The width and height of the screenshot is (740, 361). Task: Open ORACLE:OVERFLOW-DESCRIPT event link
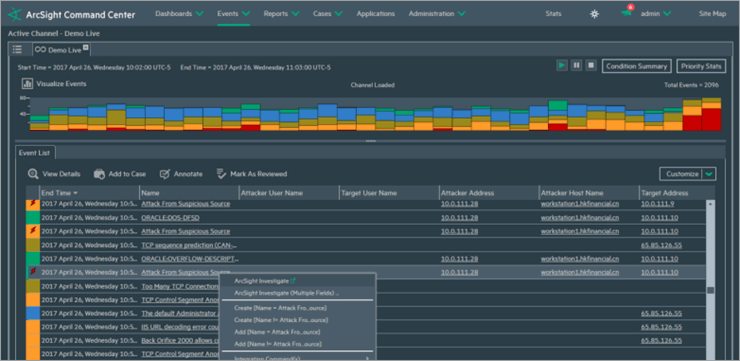(x=190, y=259)
